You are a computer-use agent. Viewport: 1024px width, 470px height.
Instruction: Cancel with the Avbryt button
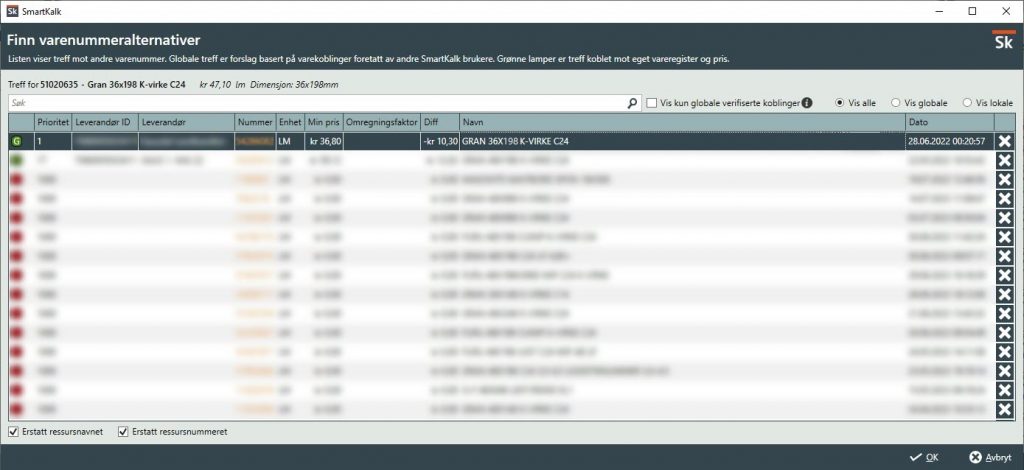(988, 457)
